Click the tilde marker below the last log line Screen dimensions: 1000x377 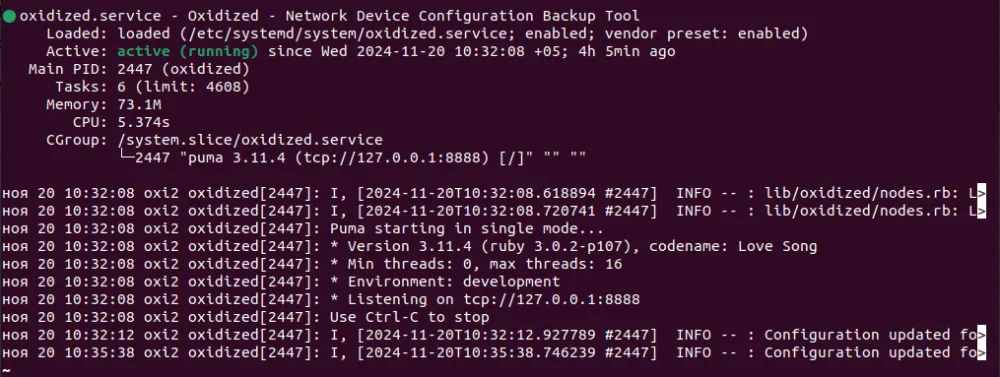click(6, 369)
